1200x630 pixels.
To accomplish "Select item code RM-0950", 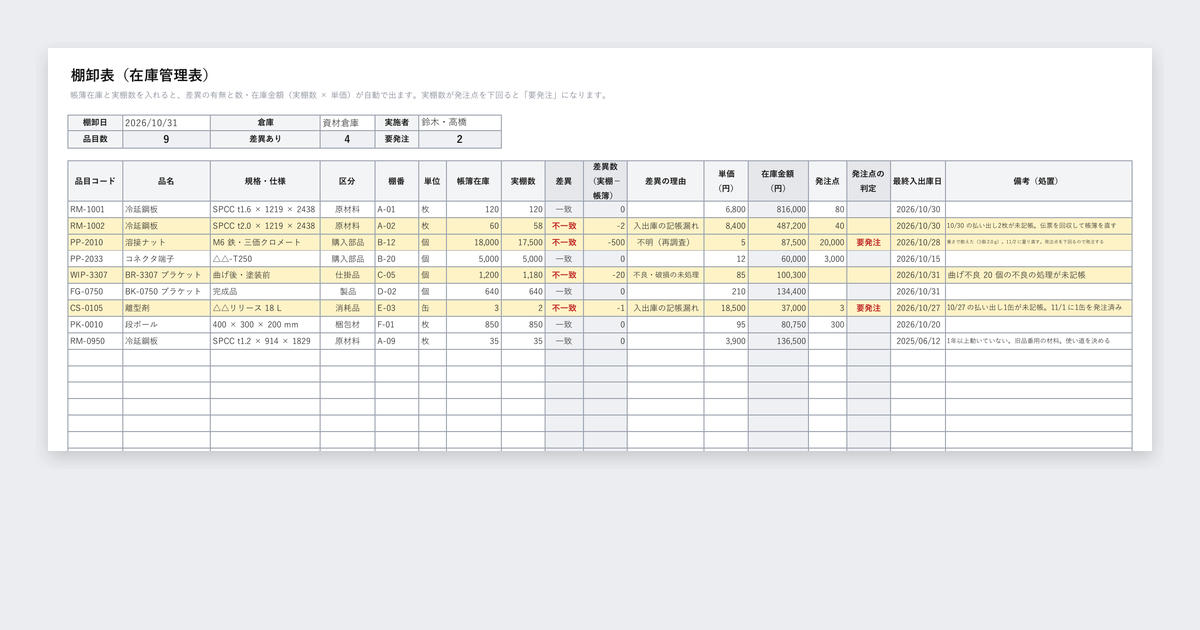I will coord(95,341).
